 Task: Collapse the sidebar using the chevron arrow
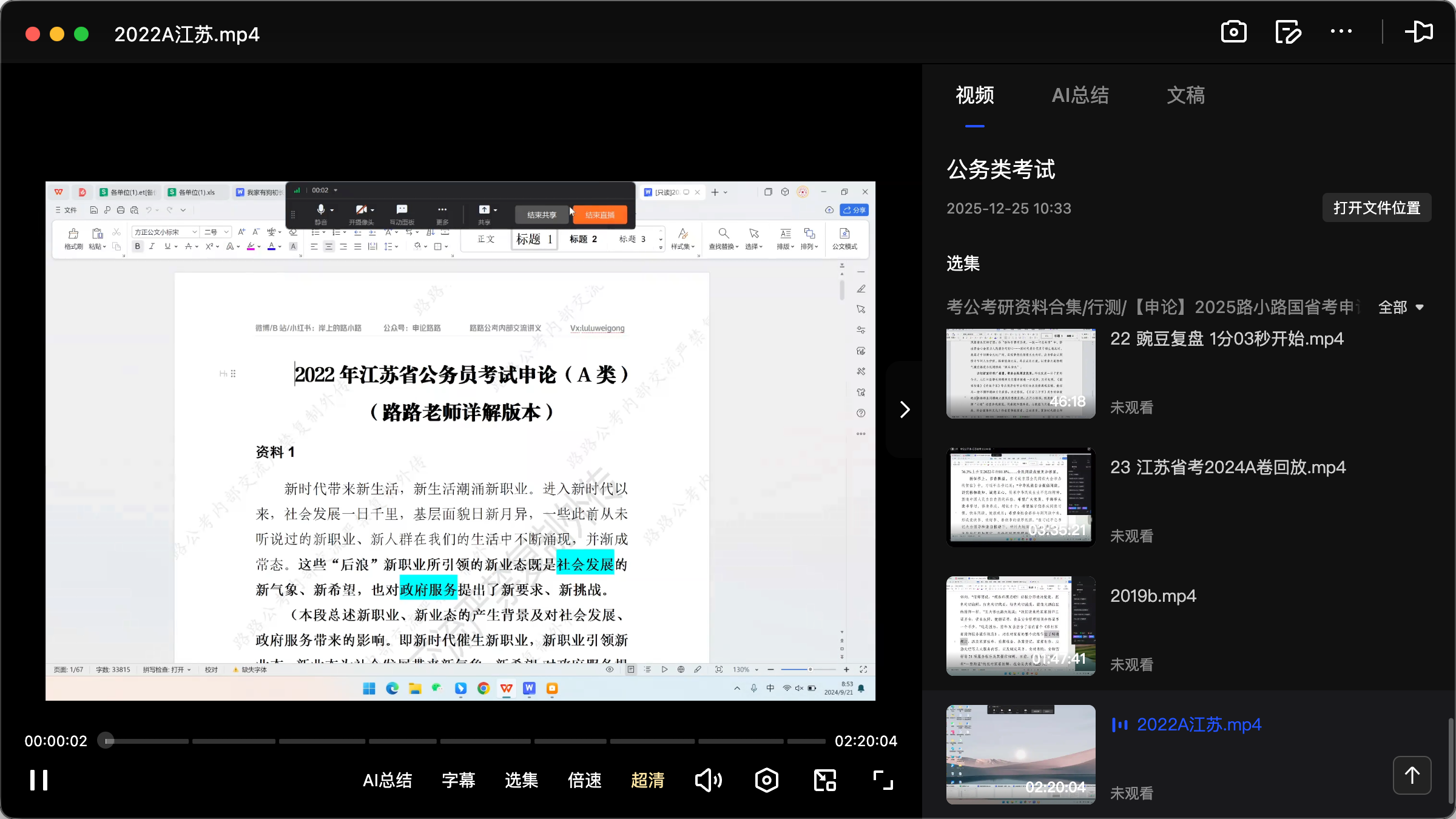[x=905, y=409]
